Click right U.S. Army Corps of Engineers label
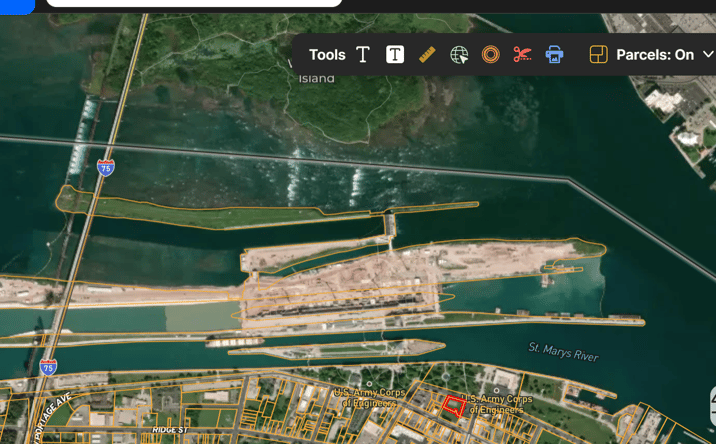716x444 pixels. (x=498, y=404)
